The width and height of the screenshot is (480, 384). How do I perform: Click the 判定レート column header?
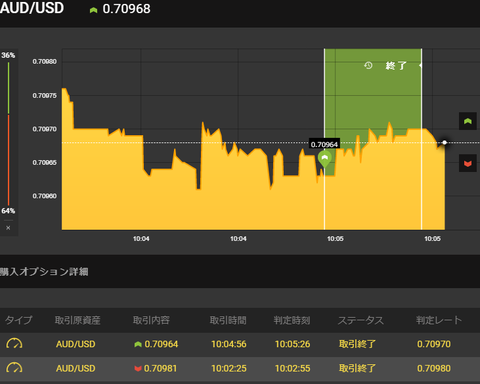click(439, 320)
